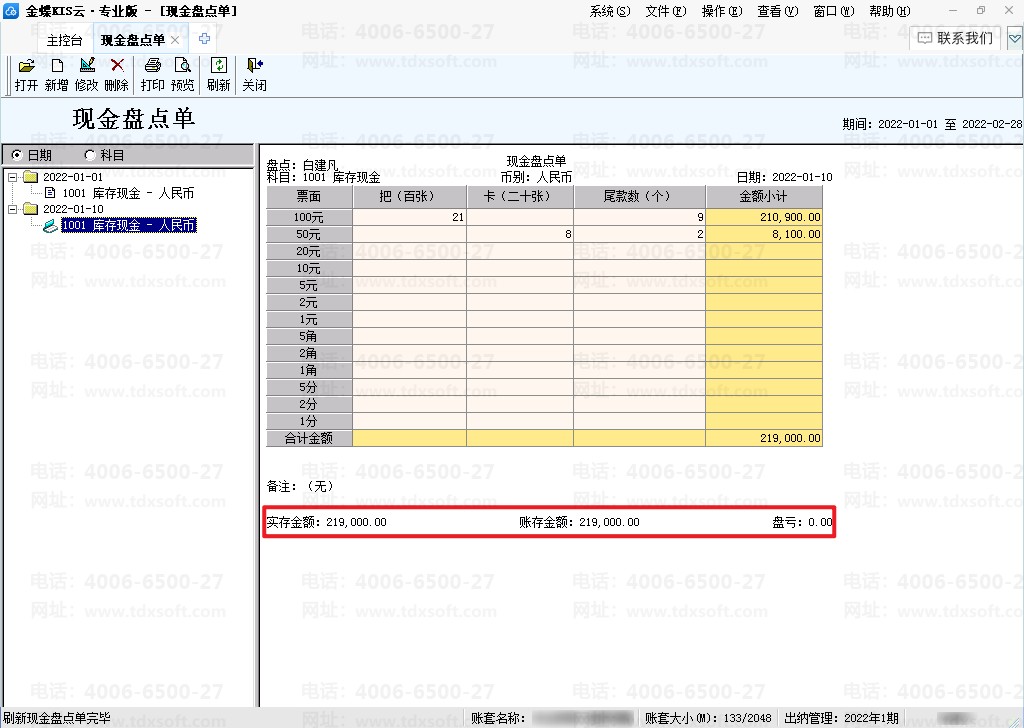Open the 帮助(H) menu
The height and width of the screenshot is (728, 1024).
889,11
